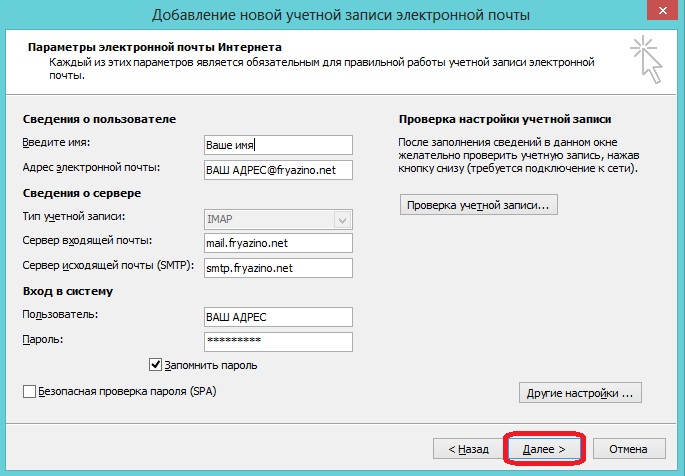The height and width of the screenshot is (476, 685).
Task: Click the 'Проверка настройки учетной записи' heading
Action: [505, 119]
